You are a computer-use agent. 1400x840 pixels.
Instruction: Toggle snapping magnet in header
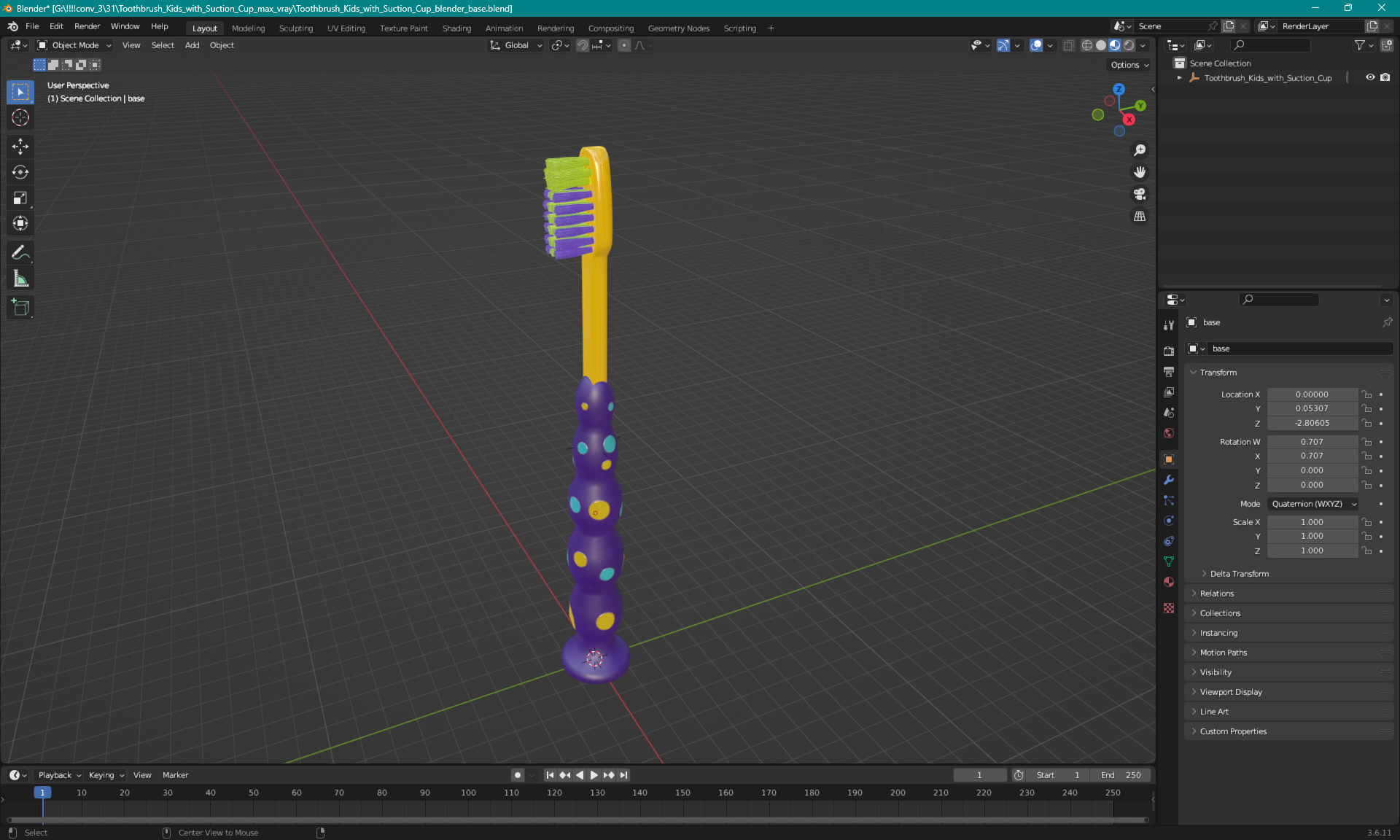[x=582, y=45]
